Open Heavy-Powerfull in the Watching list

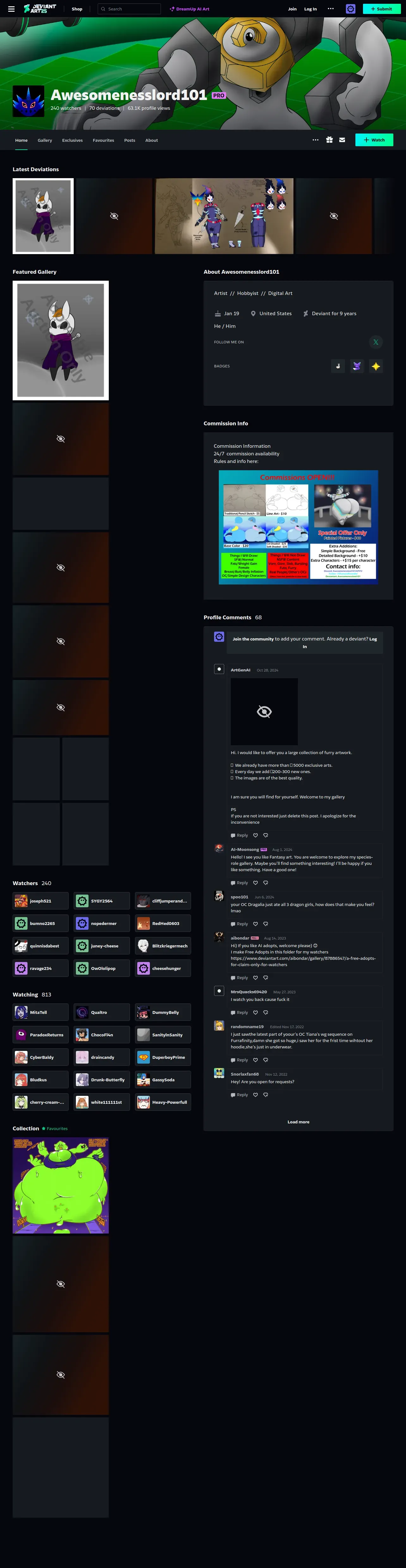click(163, 1103)
